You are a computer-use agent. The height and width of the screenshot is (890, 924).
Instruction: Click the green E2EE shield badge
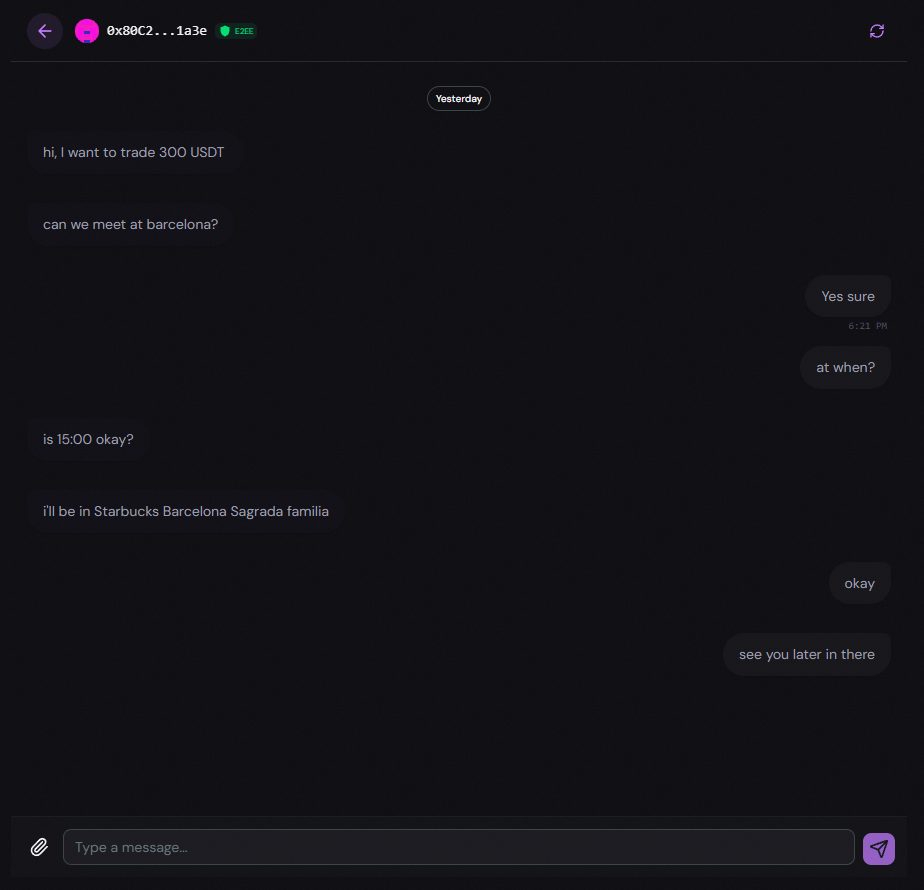(x=237, y=31)
